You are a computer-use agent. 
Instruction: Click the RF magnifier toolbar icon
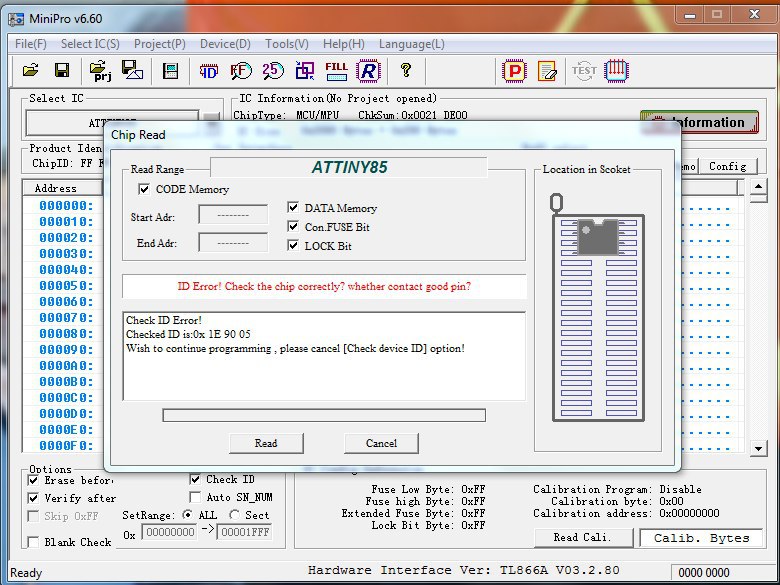coord(241,71)
